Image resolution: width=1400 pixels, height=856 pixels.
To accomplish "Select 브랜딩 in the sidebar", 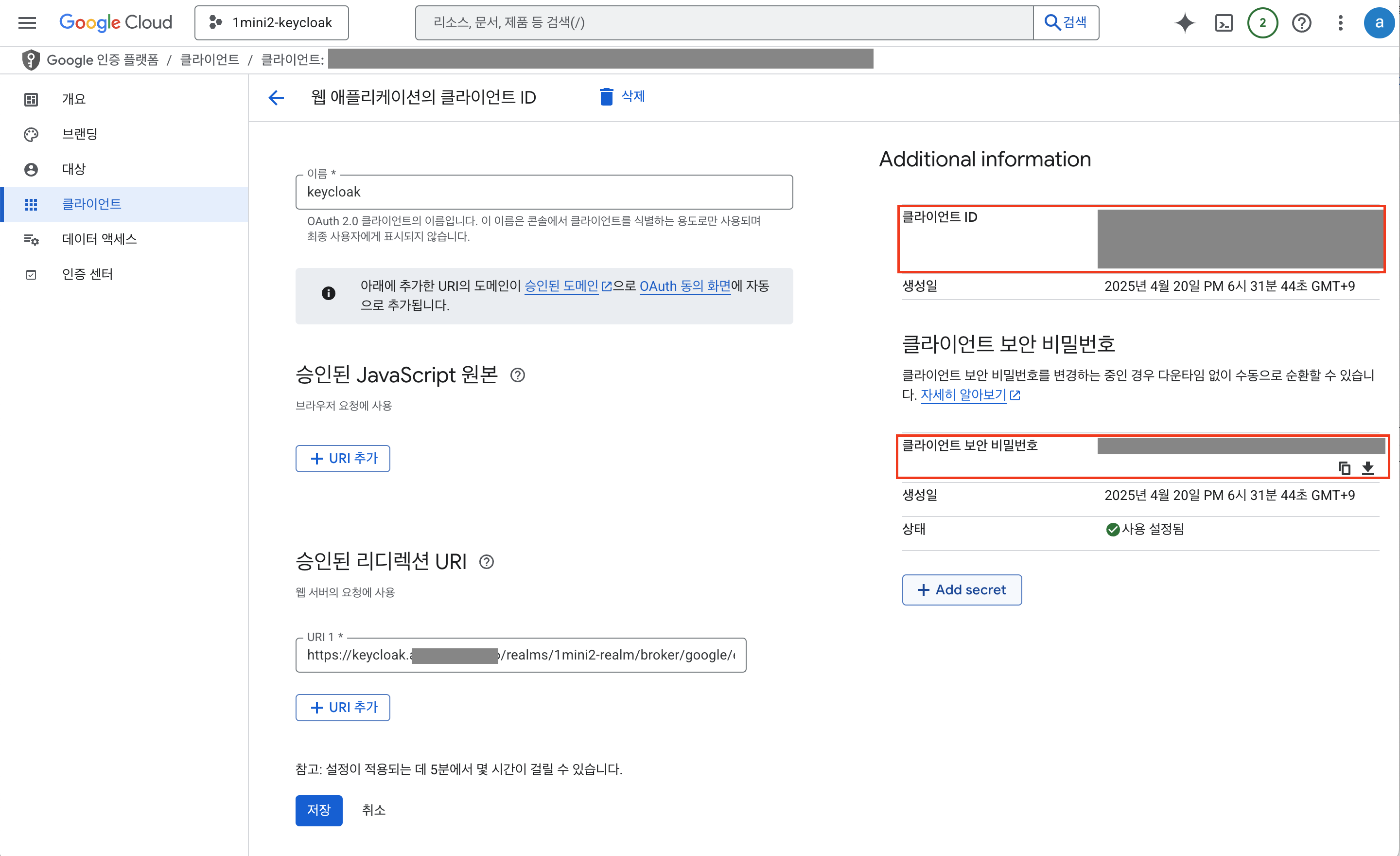I will (80, 134).
